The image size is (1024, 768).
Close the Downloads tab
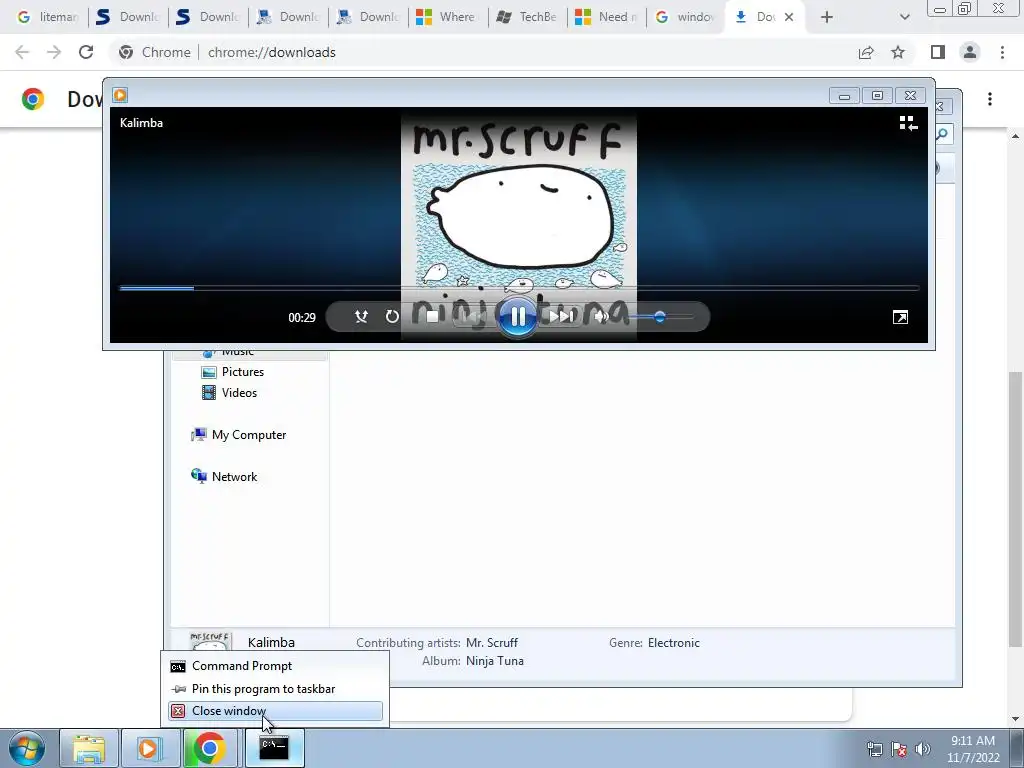click(x=789, y=17)
